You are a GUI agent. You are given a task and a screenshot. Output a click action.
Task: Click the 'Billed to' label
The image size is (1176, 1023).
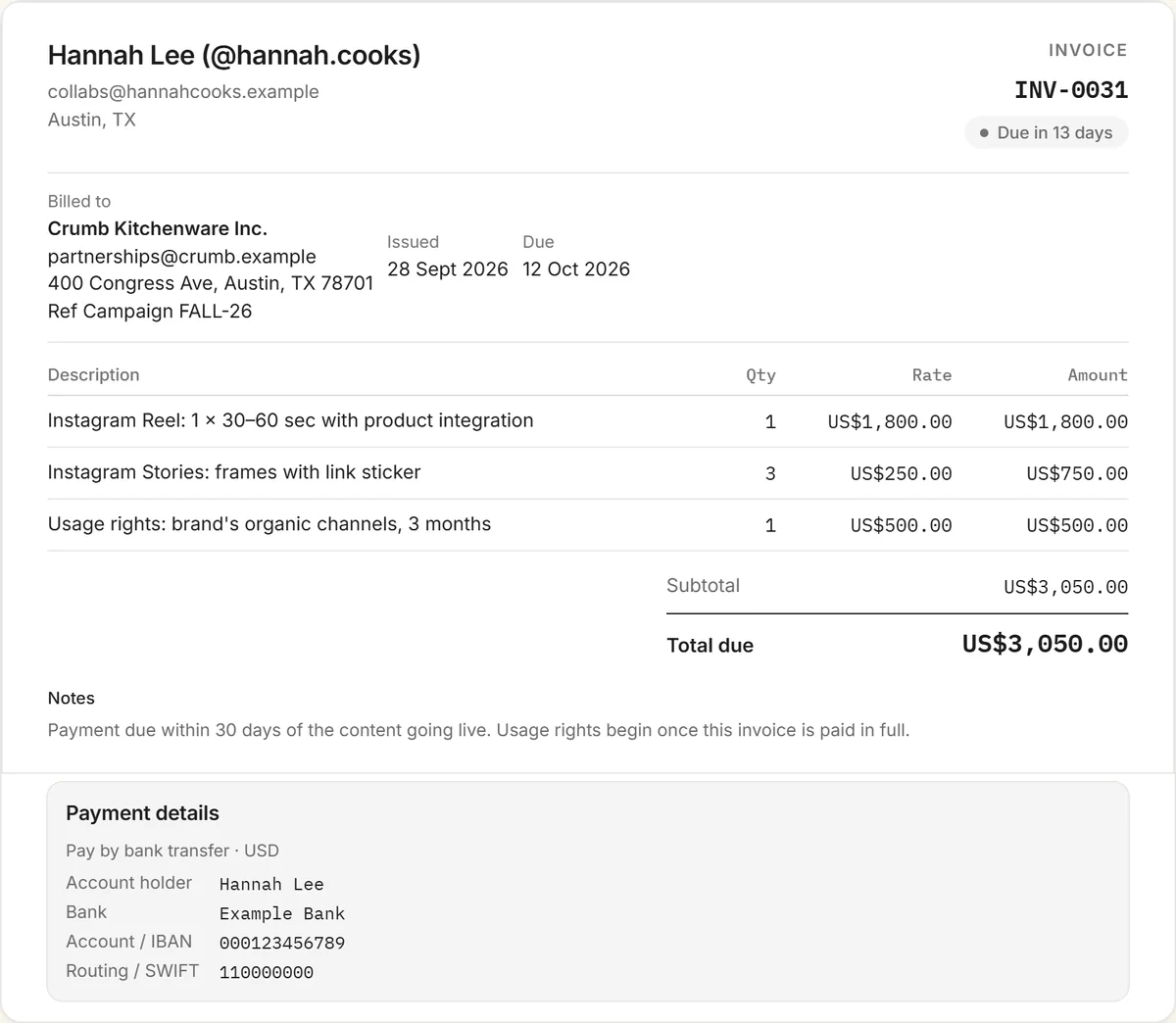point(79,201)
